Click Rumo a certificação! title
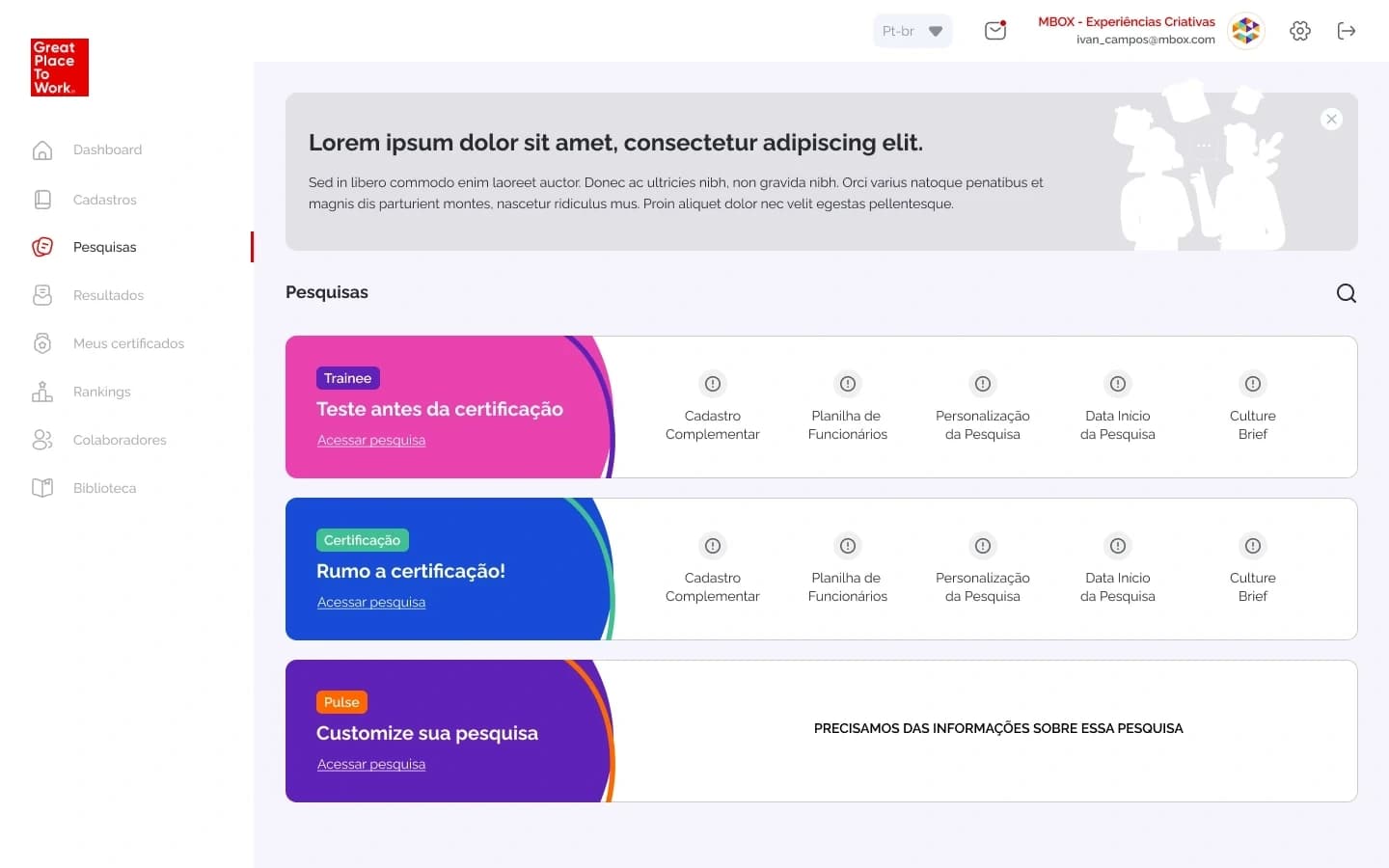 point(411,571)
